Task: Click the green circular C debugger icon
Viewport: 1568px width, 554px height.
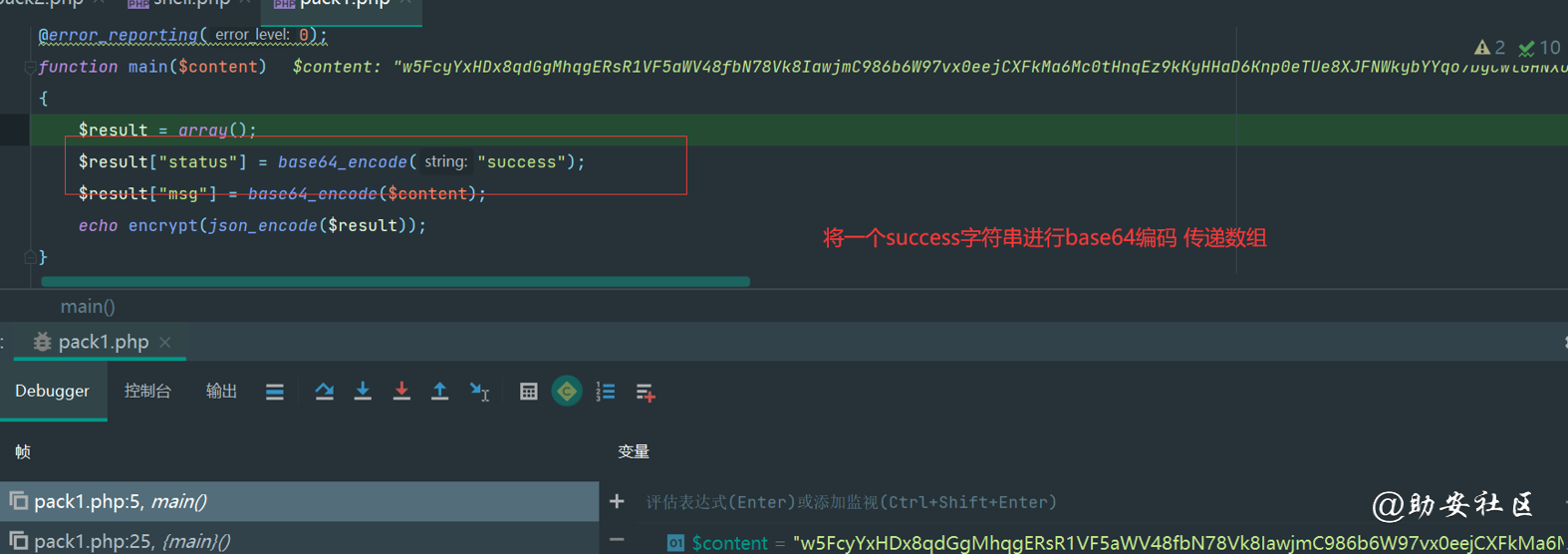Action: pos(567,392)
